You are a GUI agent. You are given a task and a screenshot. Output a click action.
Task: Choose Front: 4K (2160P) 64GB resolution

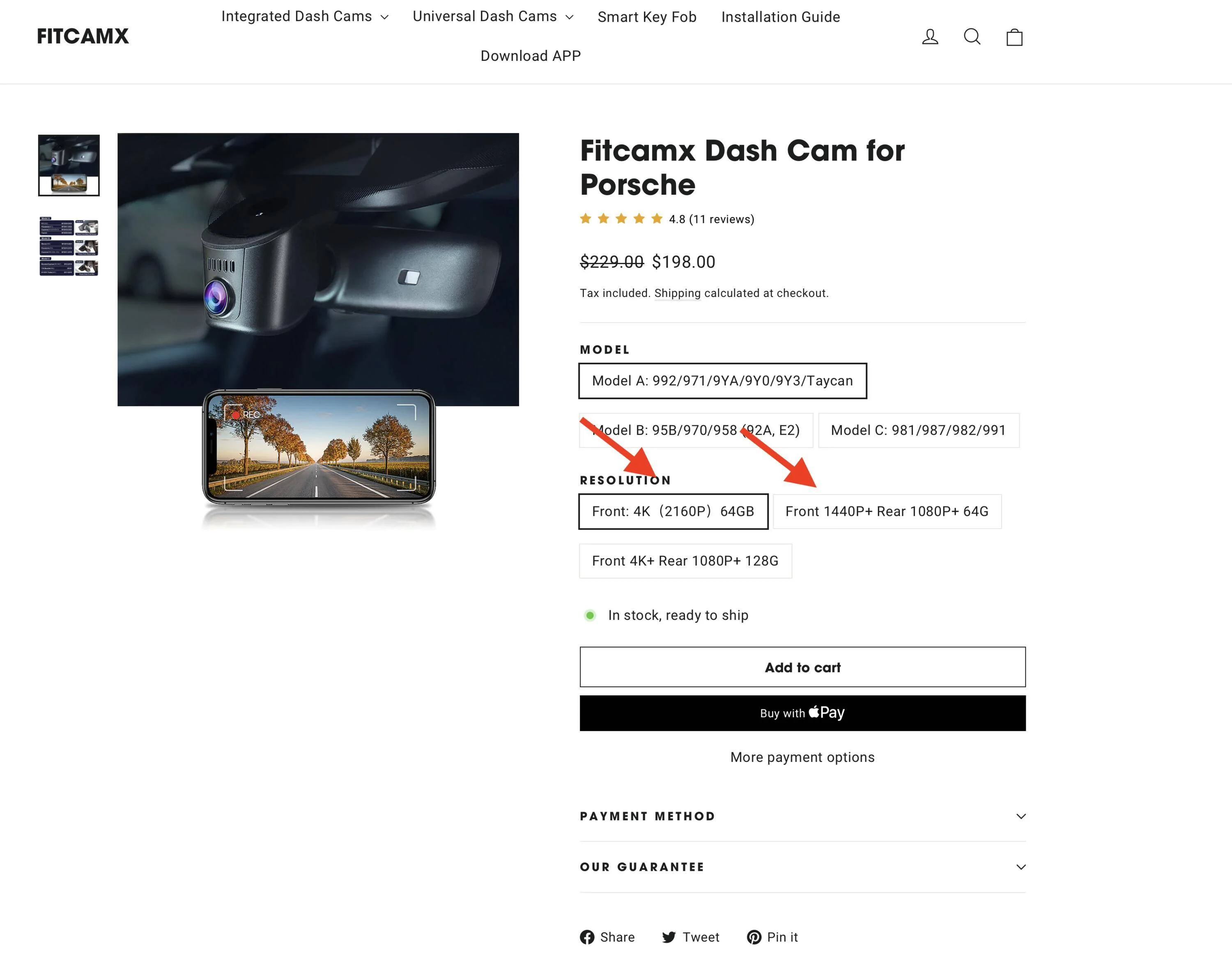(673, 512)
